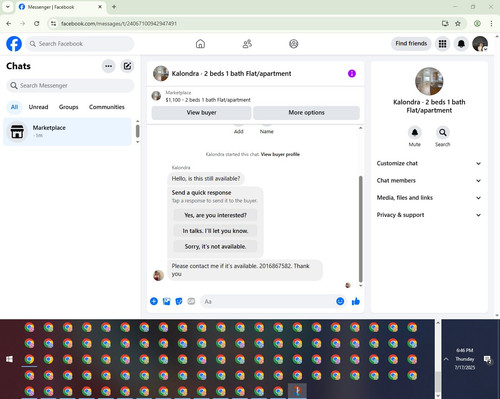Viewport: 500px width, 399px height.
Task: Expand Media, files and links section
Action: (429, 198)
